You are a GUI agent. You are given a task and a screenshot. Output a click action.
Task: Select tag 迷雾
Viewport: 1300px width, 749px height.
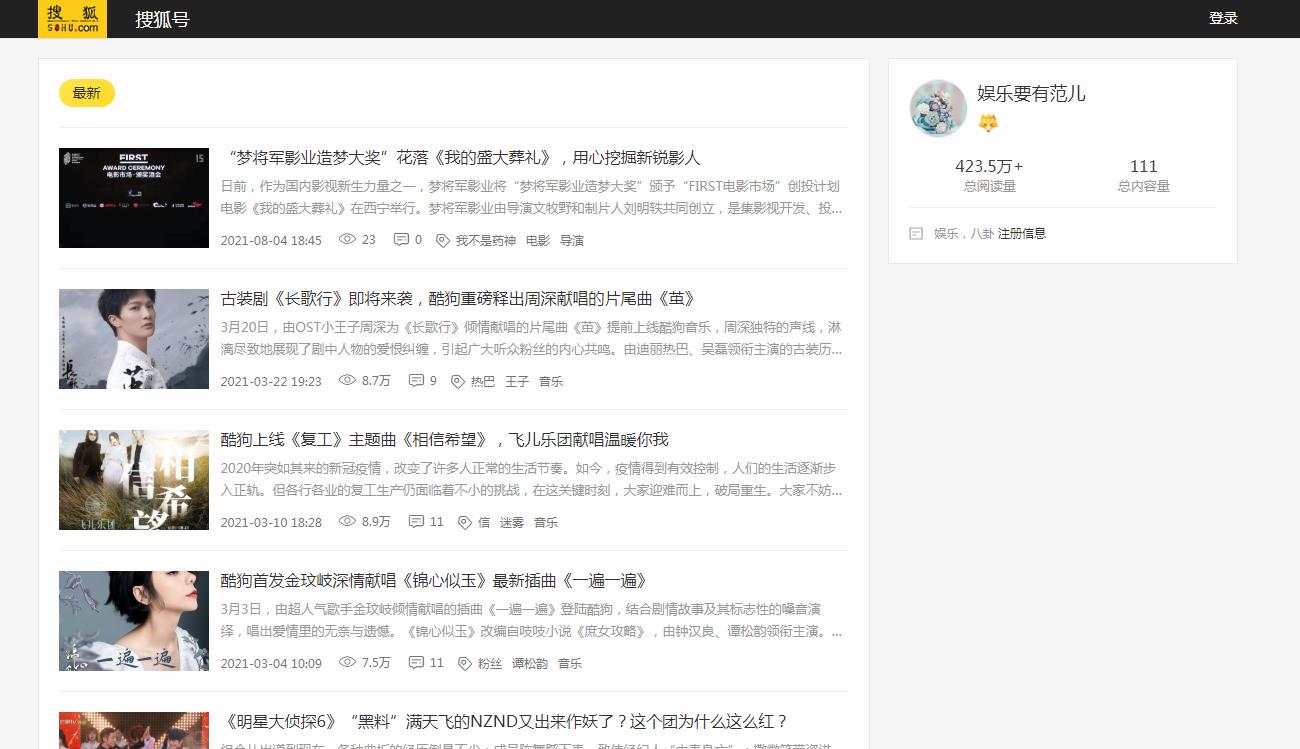pos(512,523)
